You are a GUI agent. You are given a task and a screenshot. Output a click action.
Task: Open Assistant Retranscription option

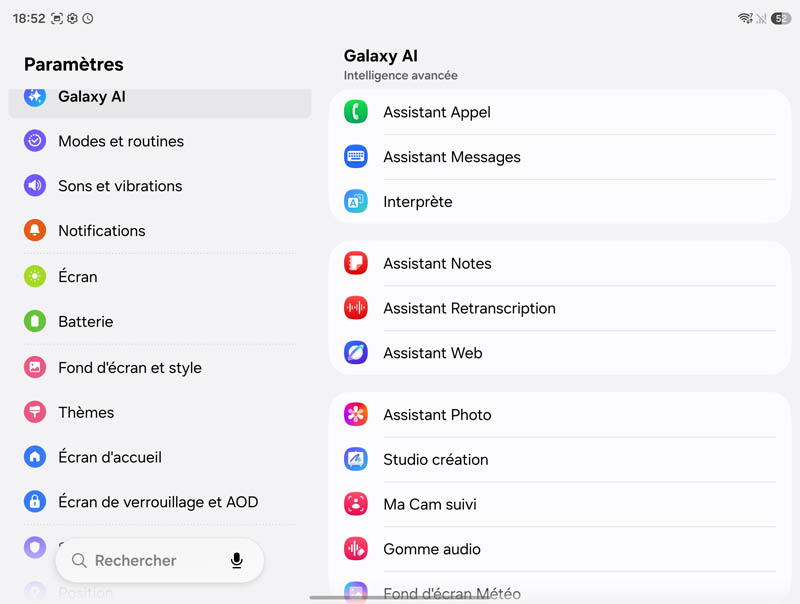coord(560,308)
